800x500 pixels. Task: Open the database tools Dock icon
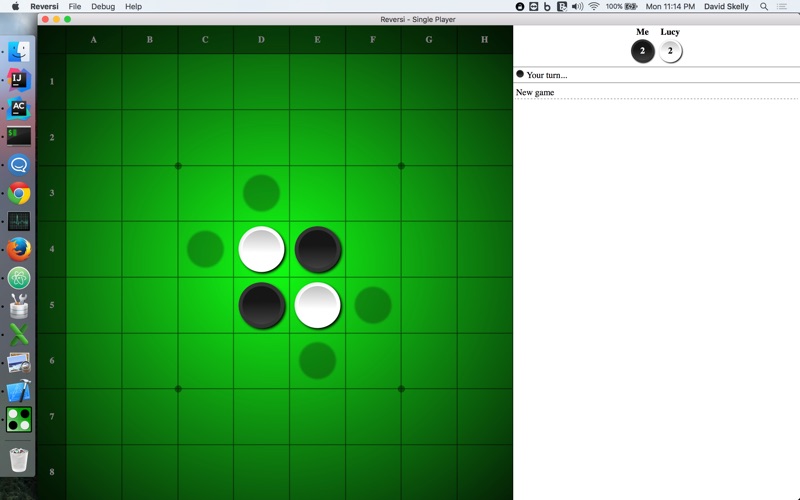(x=19, y=307)
